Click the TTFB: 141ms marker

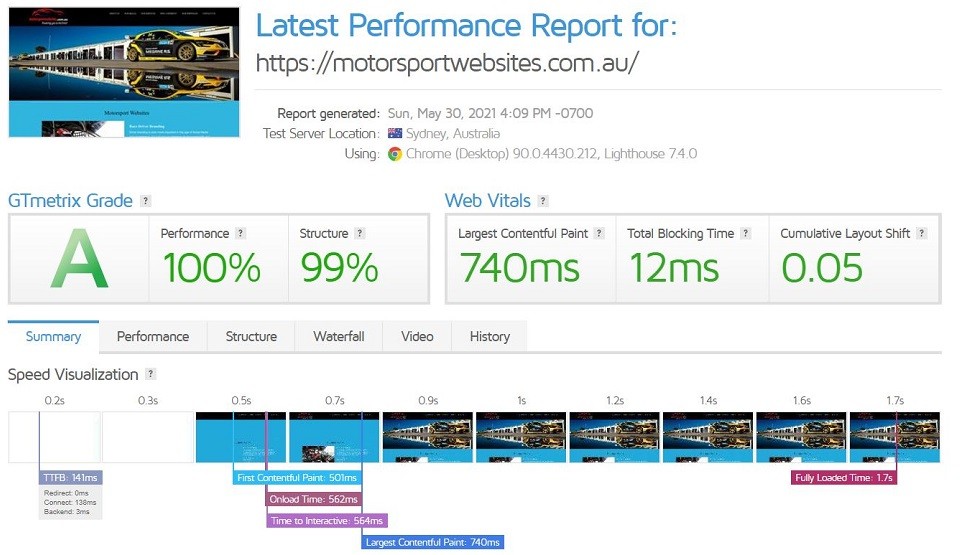(70, 478)
